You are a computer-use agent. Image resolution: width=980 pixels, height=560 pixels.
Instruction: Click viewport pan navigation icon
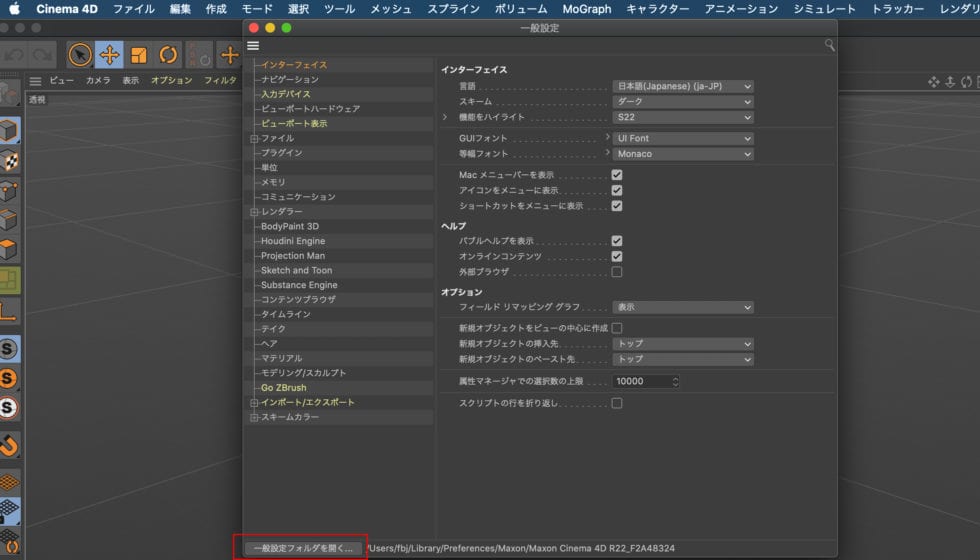[934, 82]
